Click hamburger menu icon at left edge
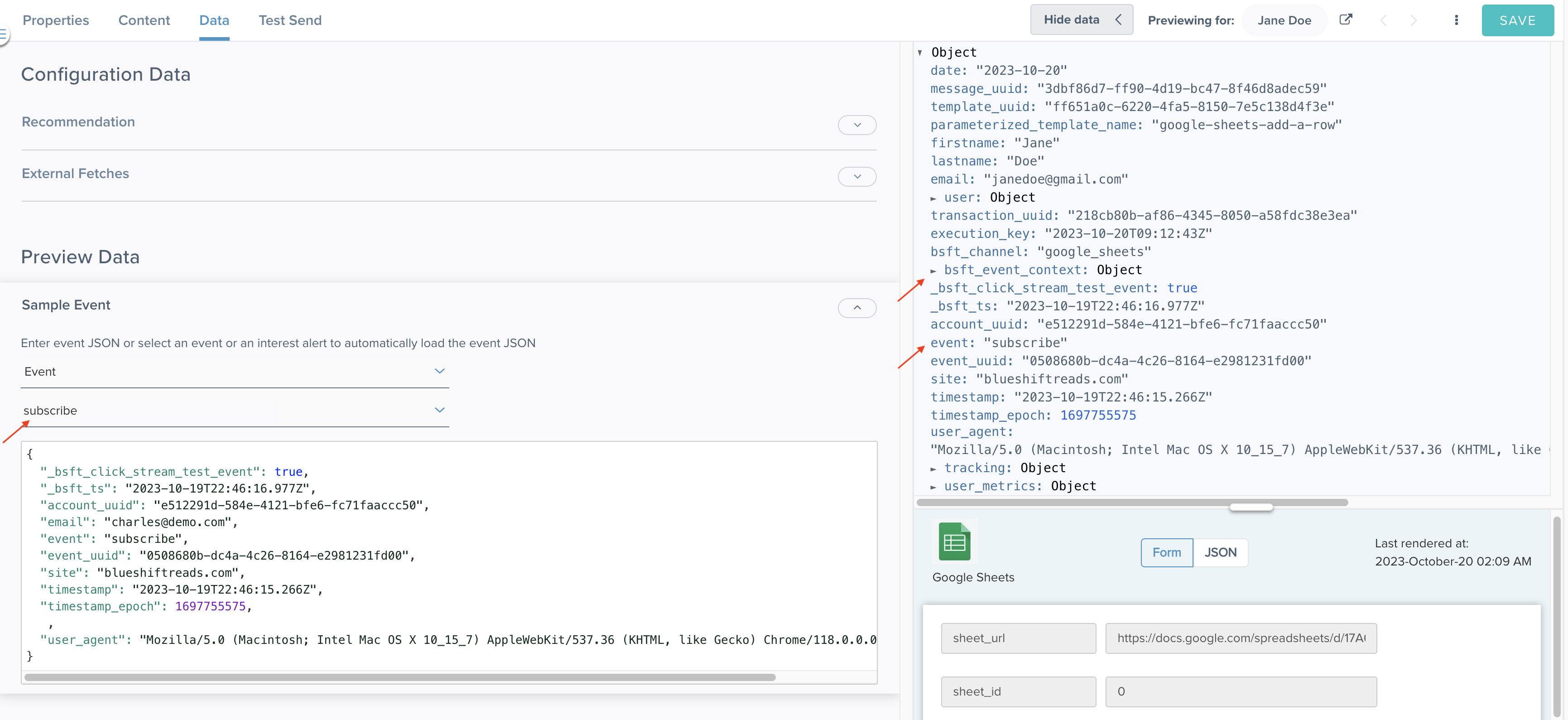1568x720 pixels. point(3,34)
